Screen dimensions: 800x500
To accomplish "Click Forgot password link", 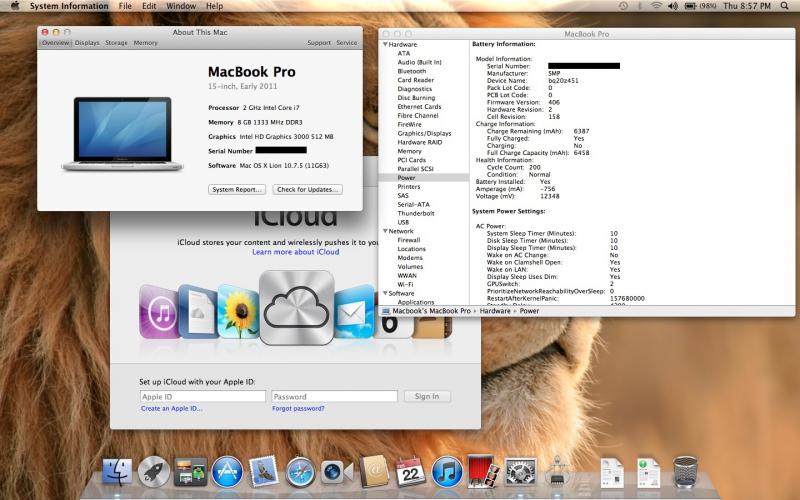I will 298,408.
